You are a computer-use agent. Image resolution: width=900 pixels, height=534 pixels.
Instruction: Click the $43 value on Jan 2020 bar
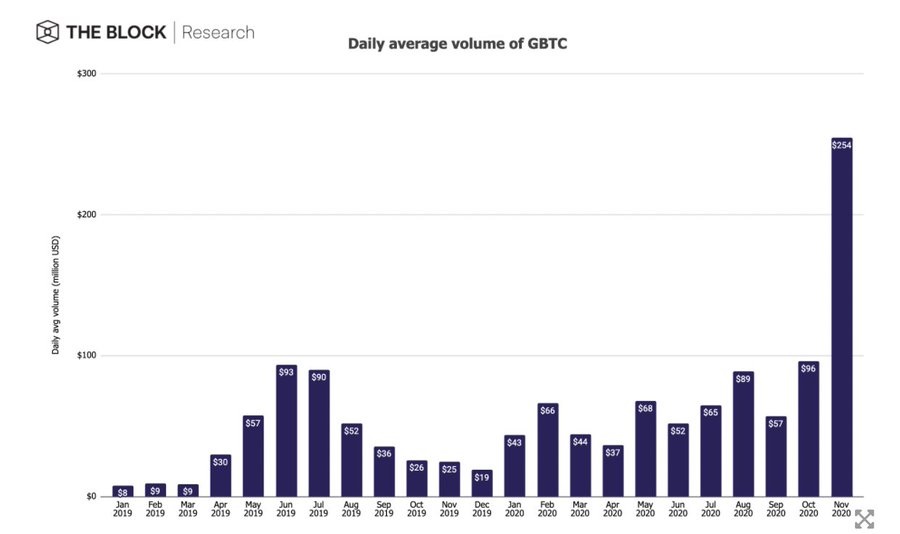[514, 443]
